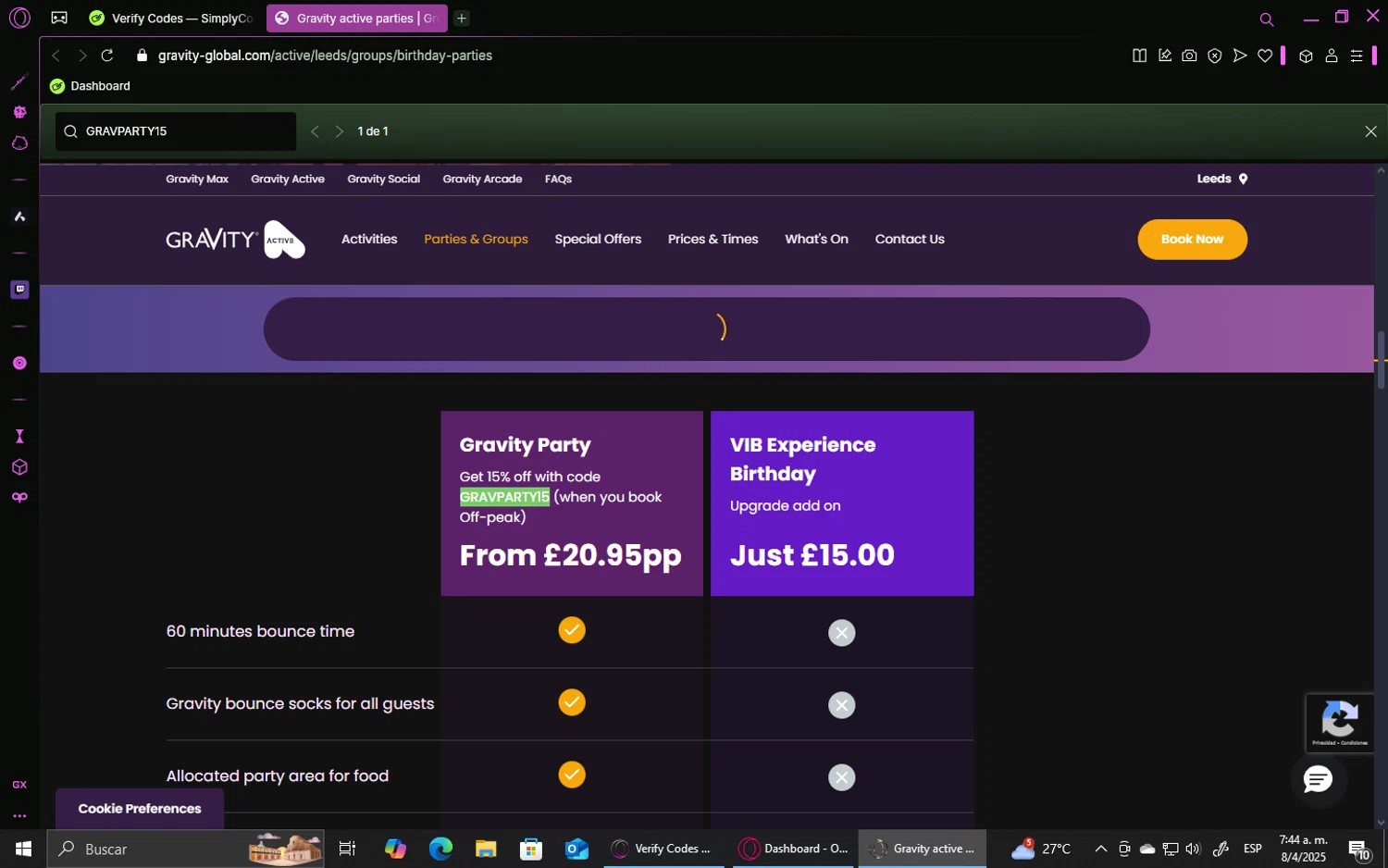Image resolution: width=1388 pixels, height=868 pixels.
Task: Click the Windows search box Buscar
Action: pos(185,849)
